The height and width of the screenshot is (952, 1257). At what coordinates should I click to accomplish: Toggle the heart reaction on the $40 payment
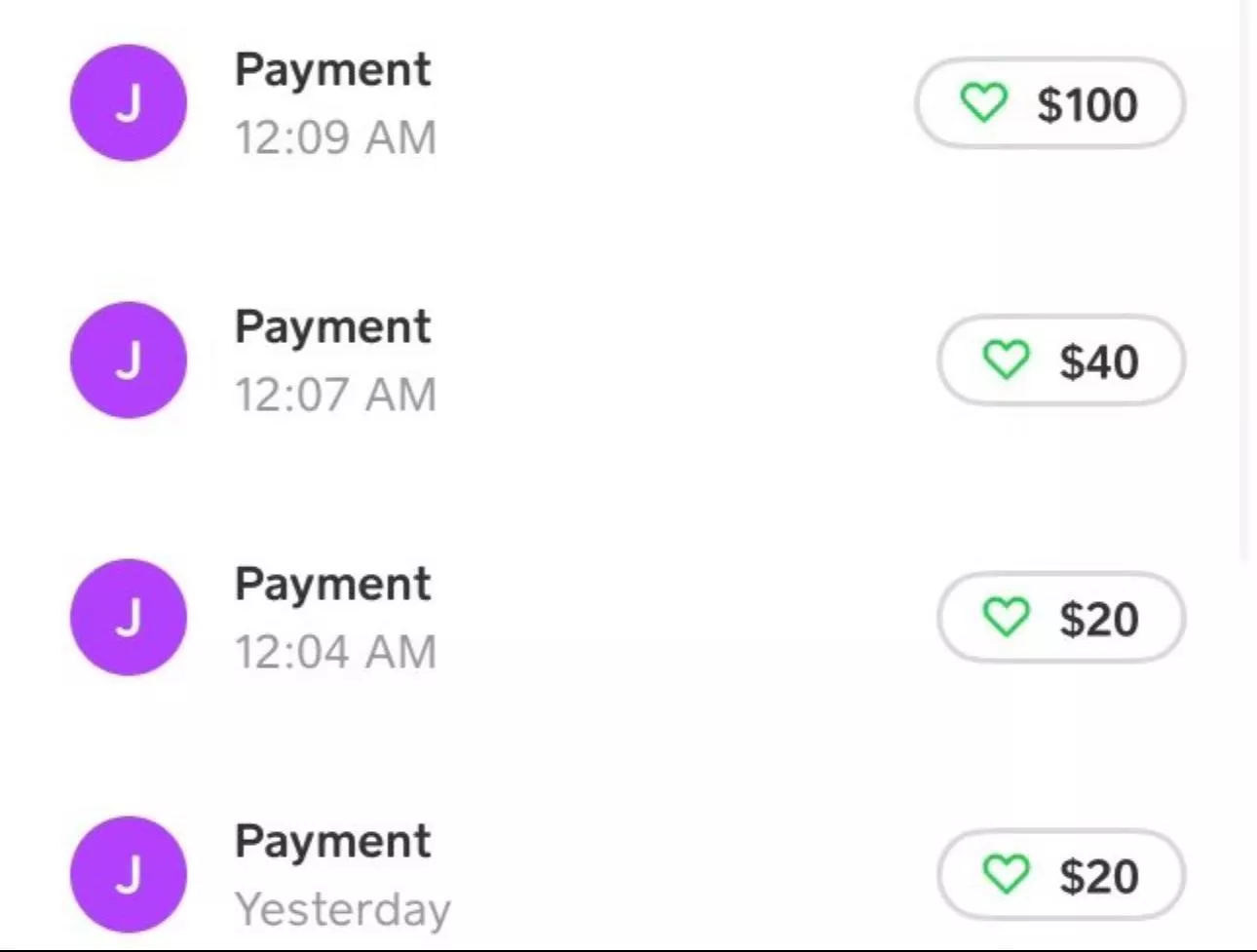pyautogui.click(x=1008, y=360)
